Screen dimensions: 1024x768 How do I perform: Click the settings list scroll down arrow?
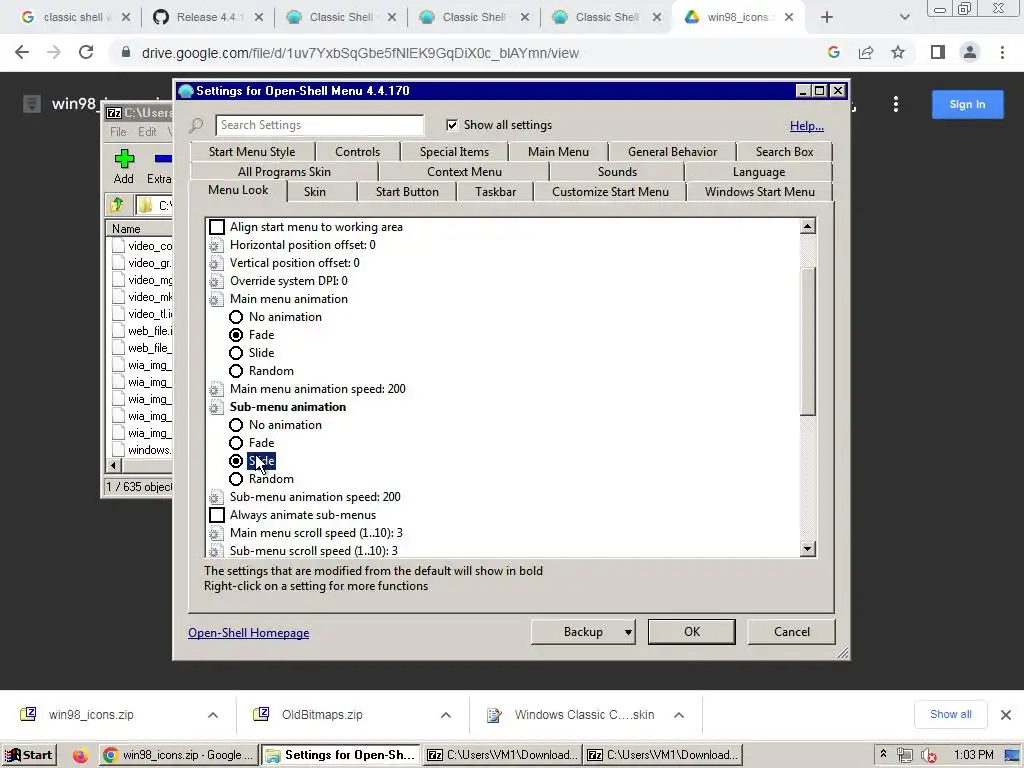(808, 549)
